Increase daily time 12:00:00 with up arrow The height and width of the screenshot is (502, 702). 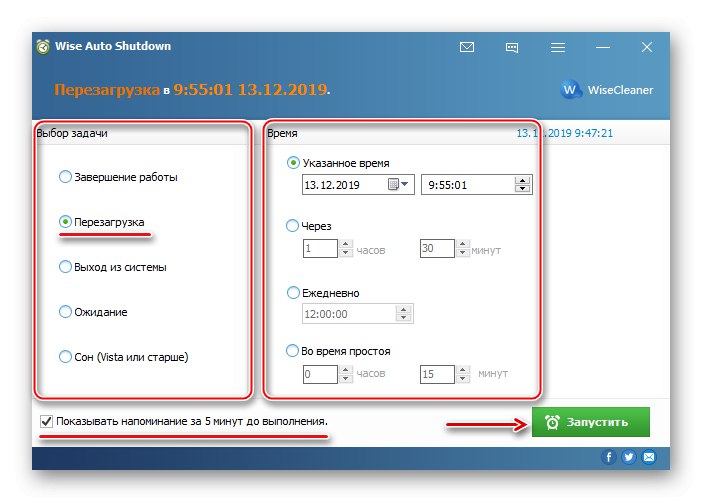[x=403, y=310]
